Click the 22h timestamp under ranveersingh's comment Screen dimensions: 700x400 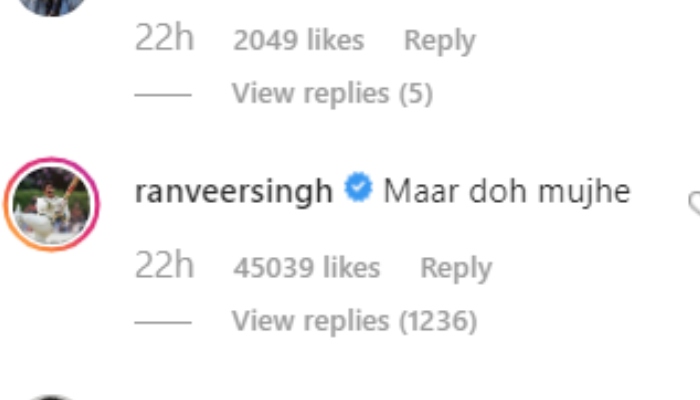click(x=164, y=265)
